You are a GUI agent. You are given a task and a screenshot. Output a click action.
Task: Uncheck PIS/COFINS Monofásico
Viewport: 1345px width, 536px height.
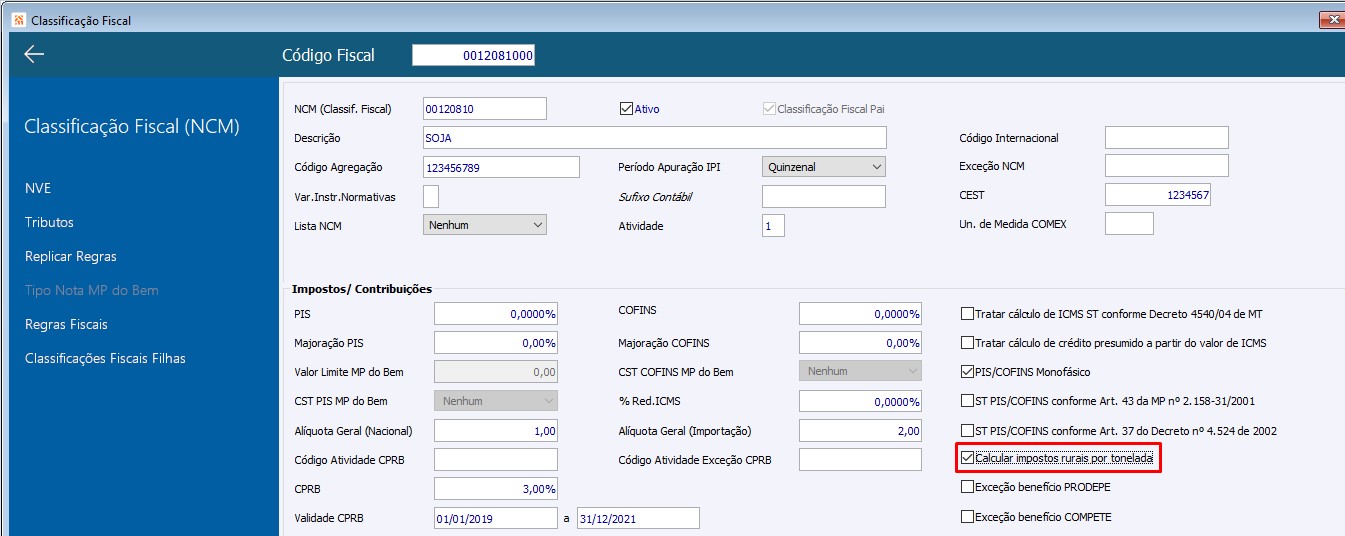[x=967, y=372]
